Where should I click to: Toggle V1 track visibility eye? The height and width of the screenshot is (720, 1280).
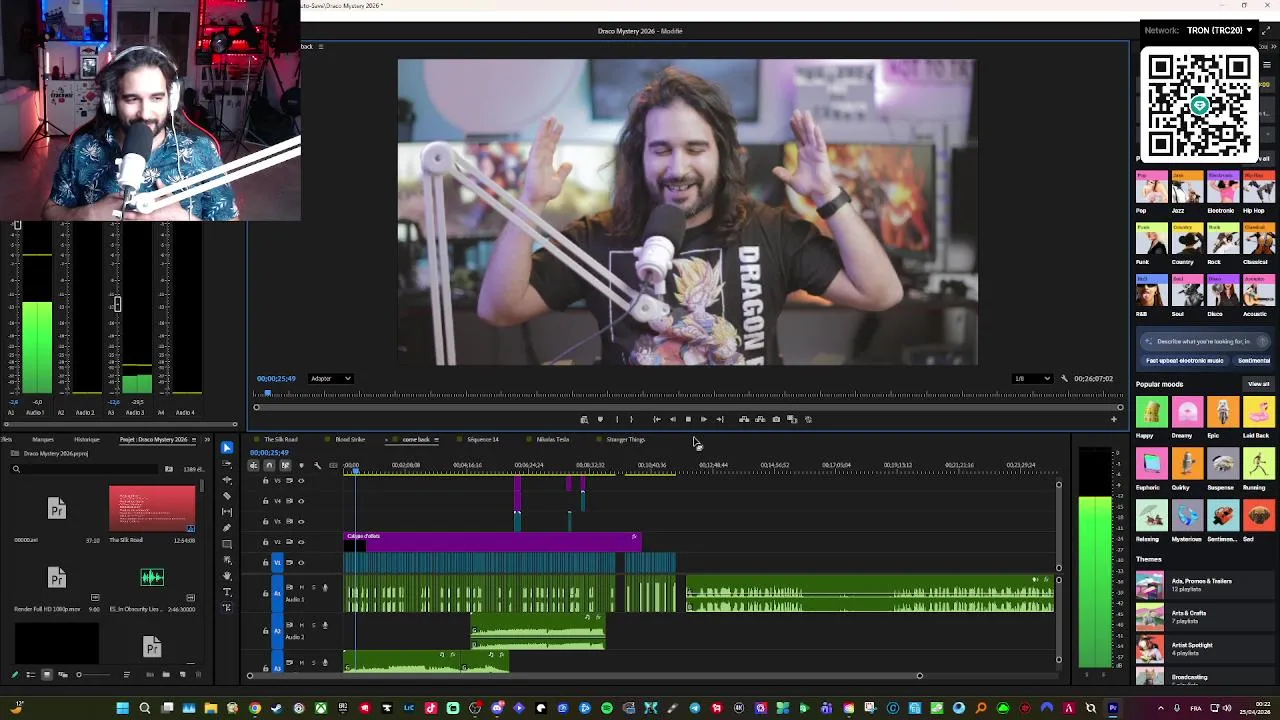point(301,563)
